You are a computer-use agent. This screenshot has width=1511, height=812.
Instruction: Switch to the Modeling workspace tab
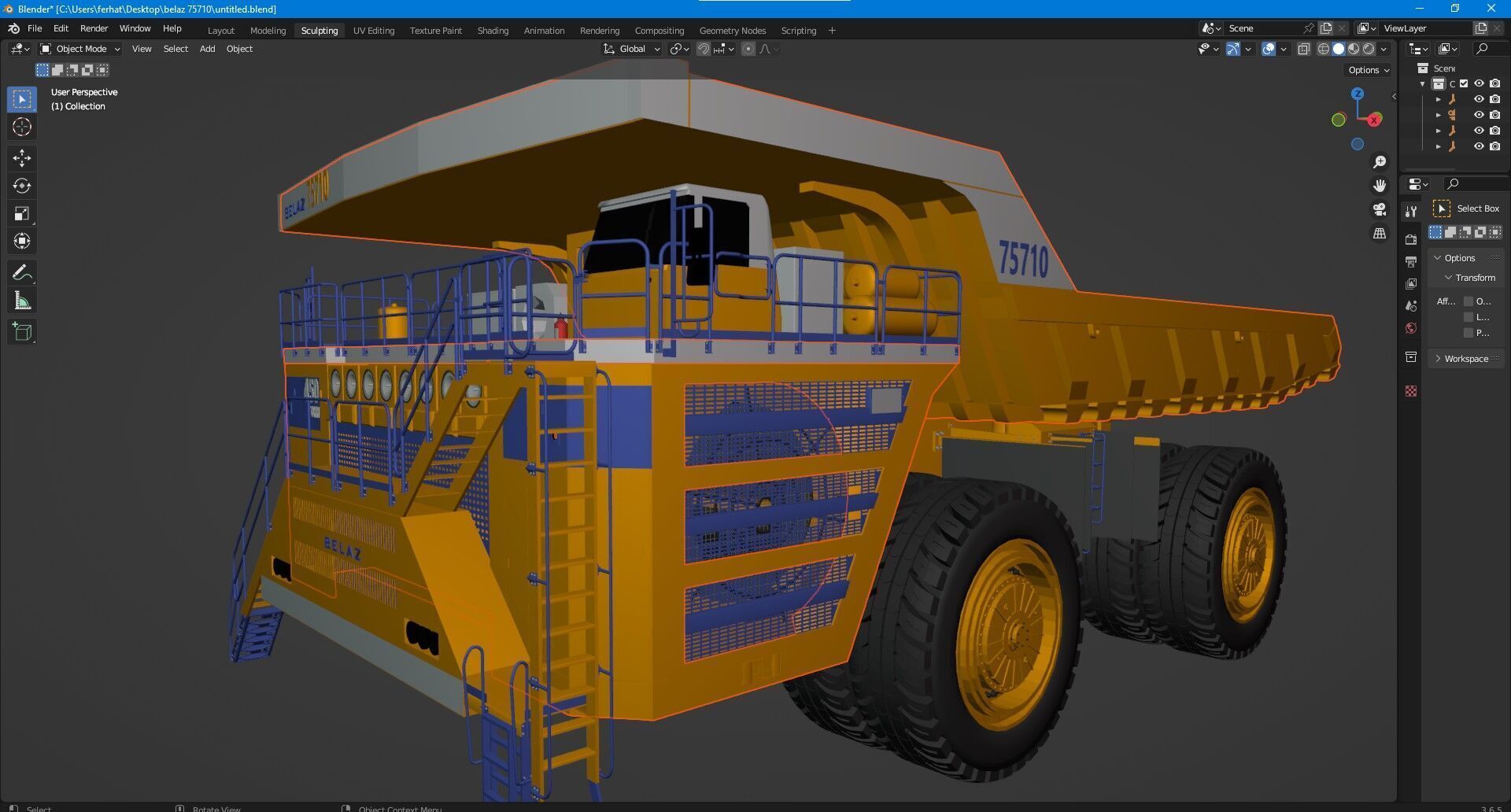pyautogui.click(x=268, y=31)
